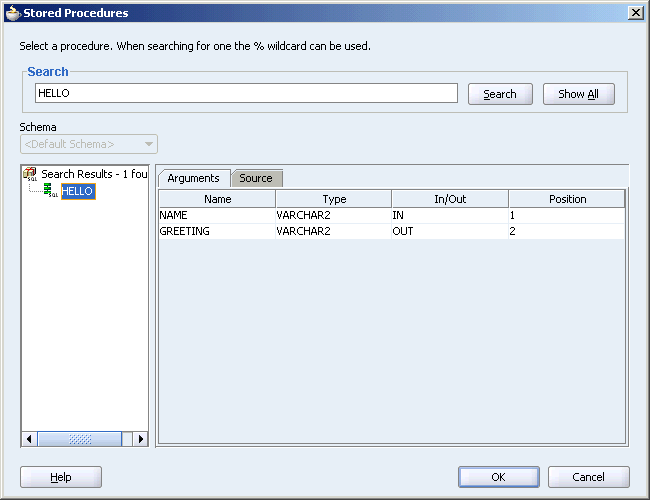This screenshot has height=500, width=650.
Task: Click the Cancel button
Action: (589, 477)
